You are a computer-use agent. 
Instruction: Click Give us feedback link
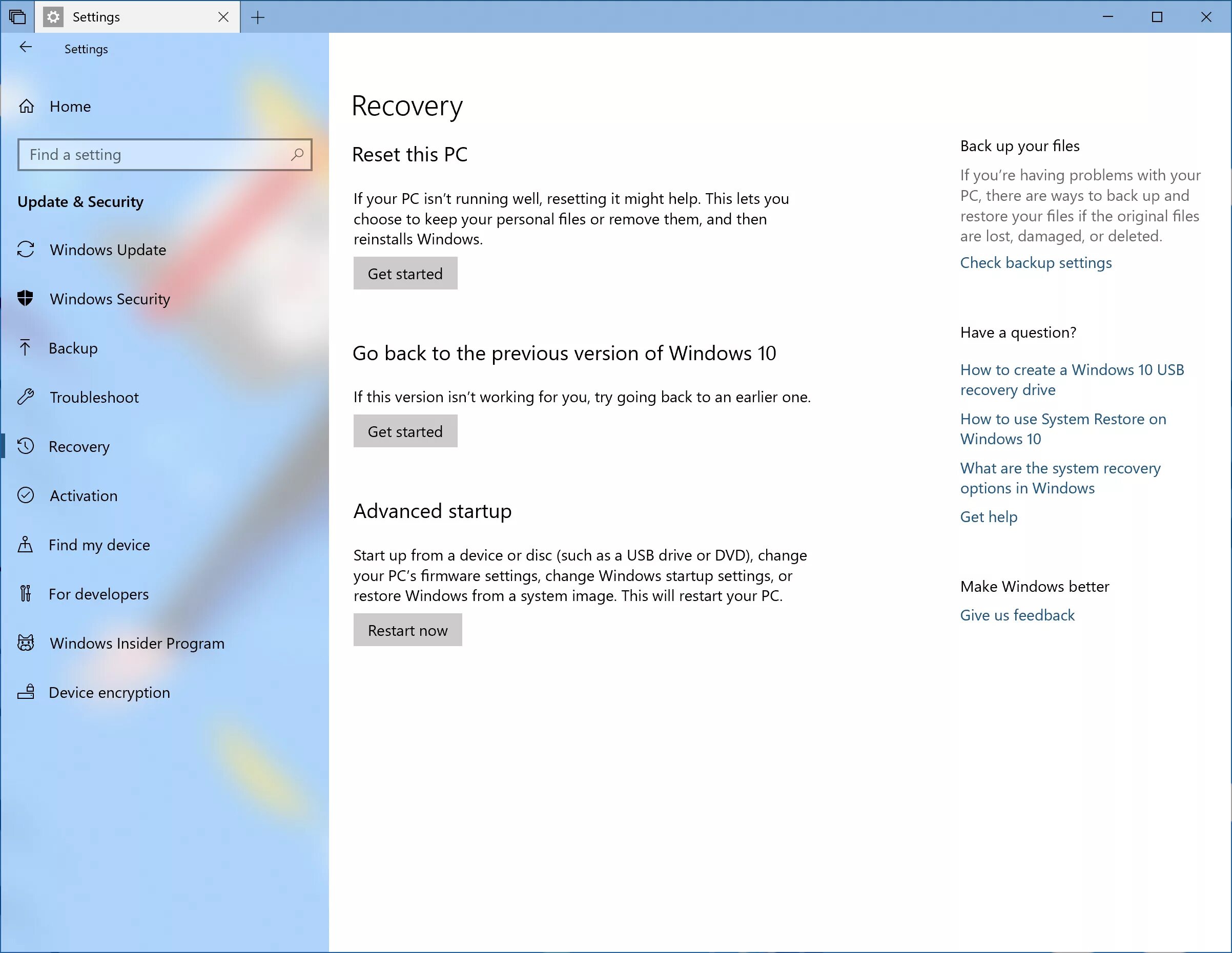[1016, 614]
